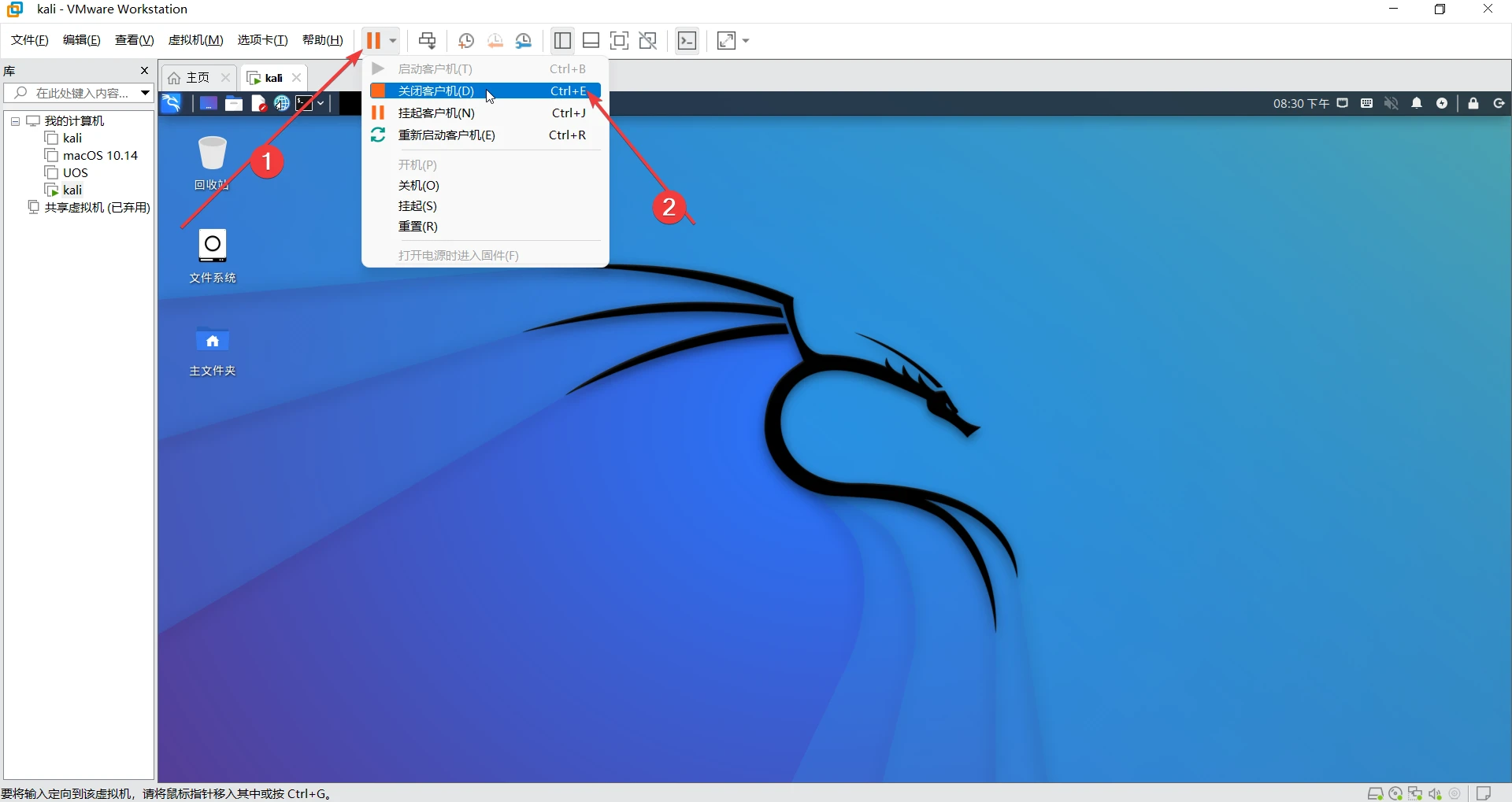1512x802 pixels.
Task: Close the library panel
Action: 144,71
